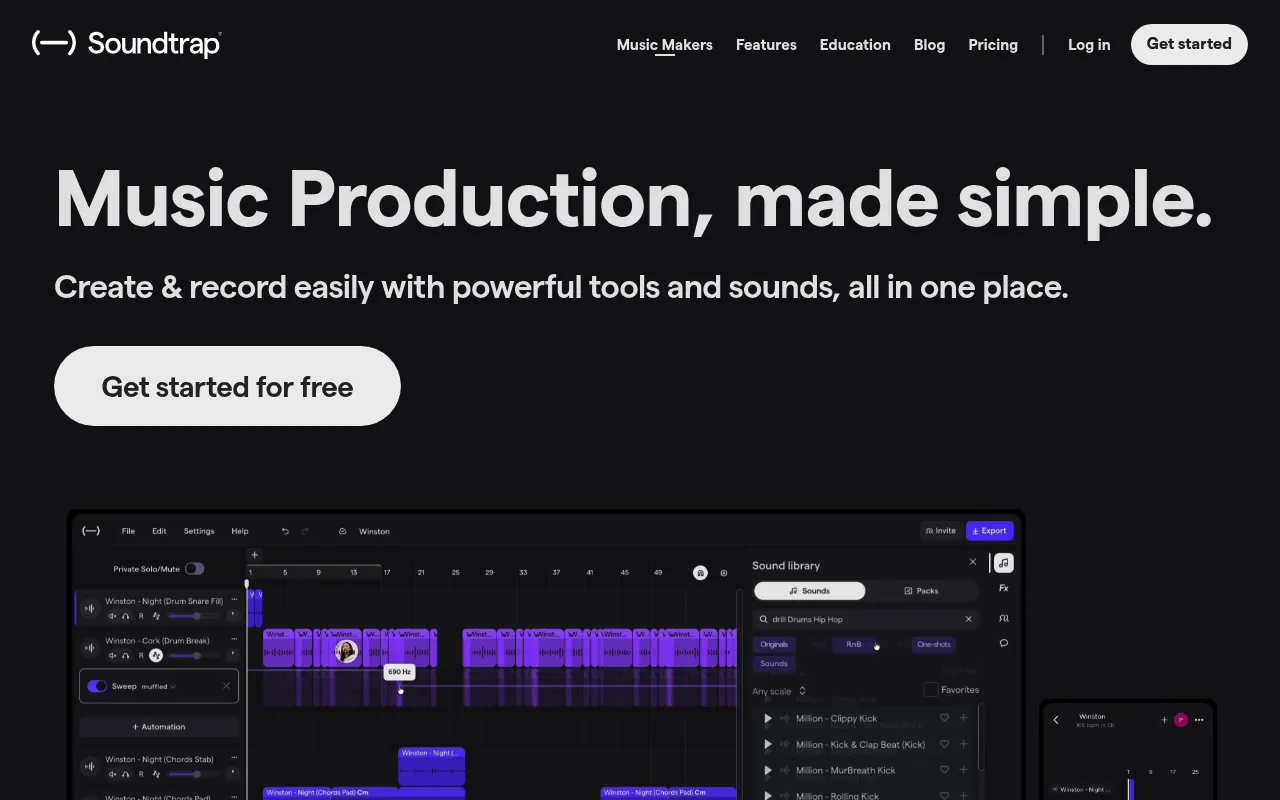Open the collaborators sidebar icon

tap(1003, 618)
